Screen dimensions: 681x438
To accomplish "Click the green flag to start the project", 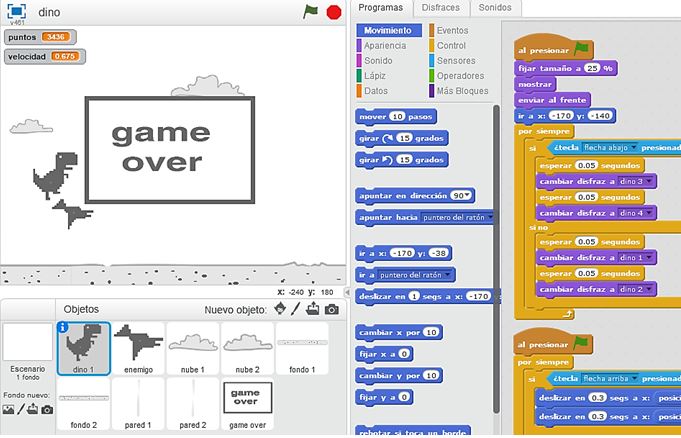I will (311, 12).
